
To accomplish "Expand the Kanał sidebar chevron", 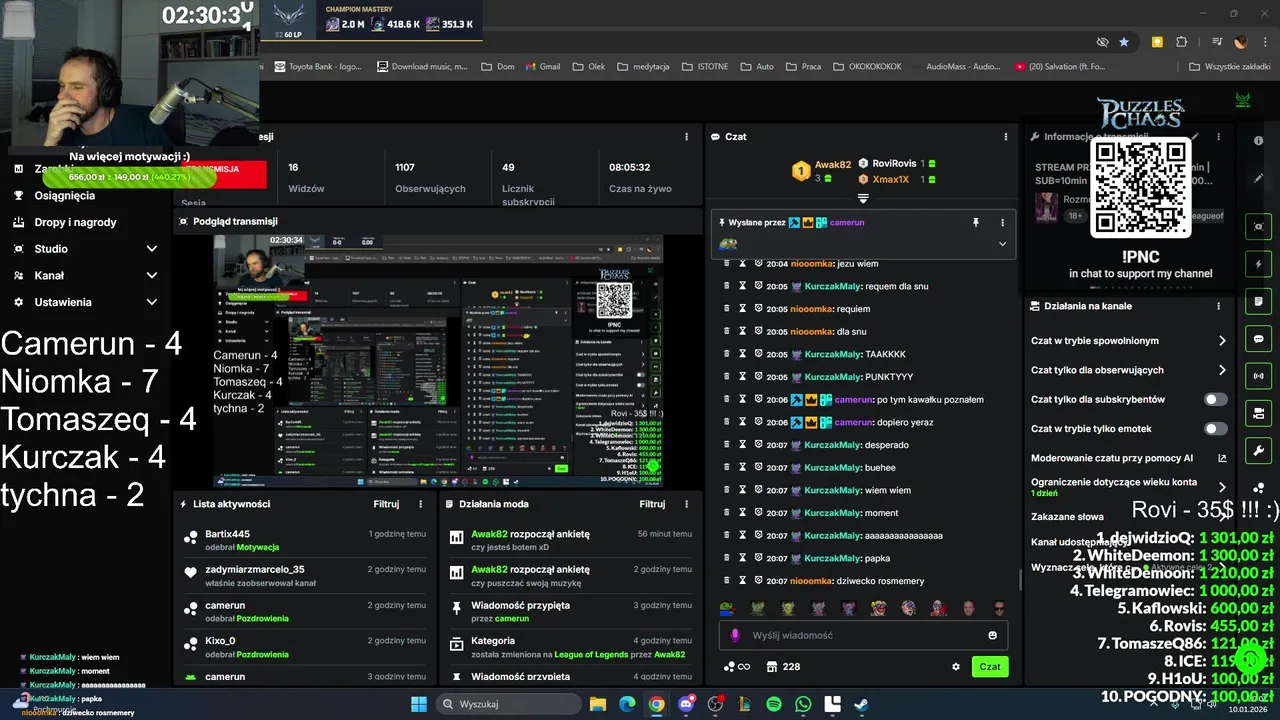I will point(152,275).
